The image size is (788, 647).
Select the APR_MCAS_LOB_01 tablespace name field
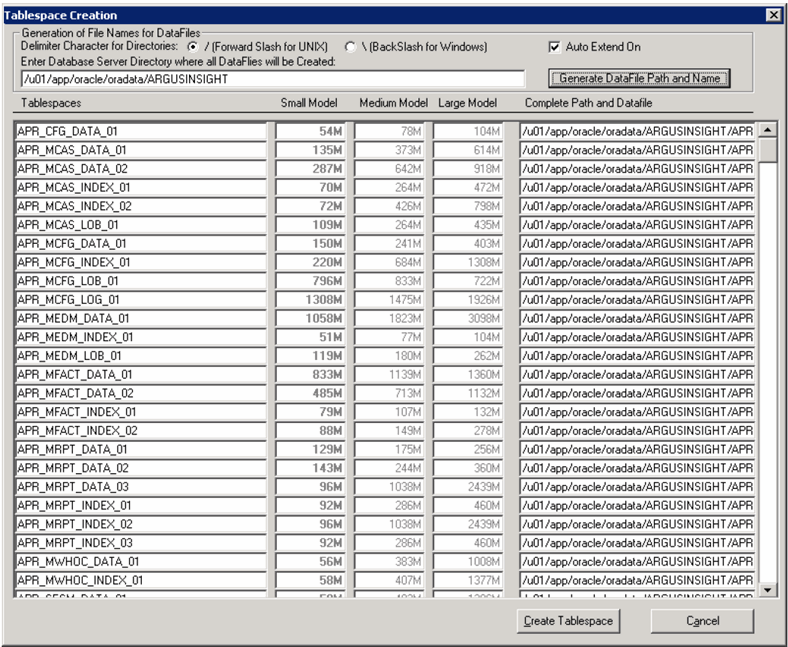pos(141,225)
